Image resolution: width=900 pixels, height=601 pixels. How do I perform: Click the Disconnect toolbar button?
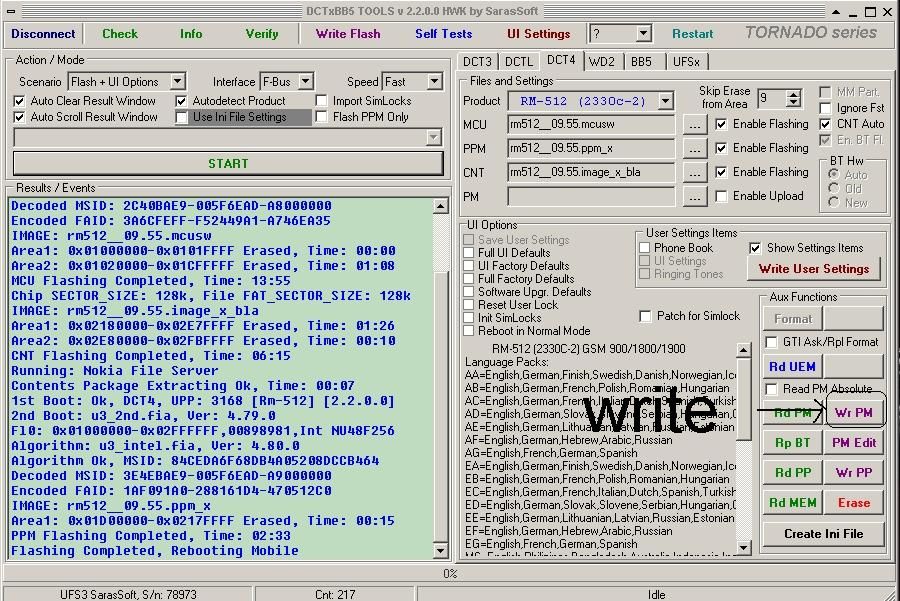pos(43,34)
